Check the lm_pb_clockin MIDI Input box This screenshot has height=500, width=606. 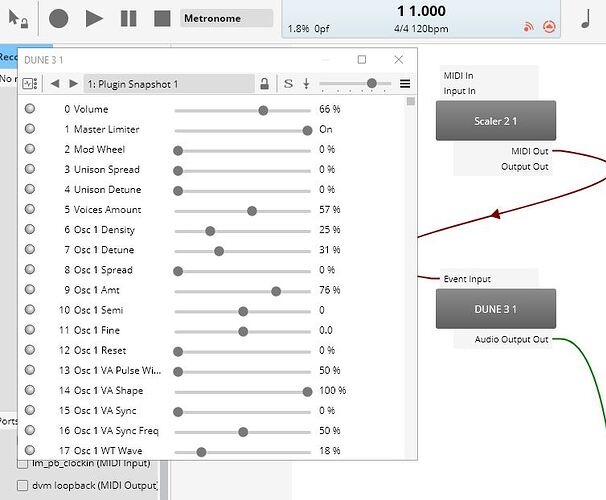click(x=23, y=463)
